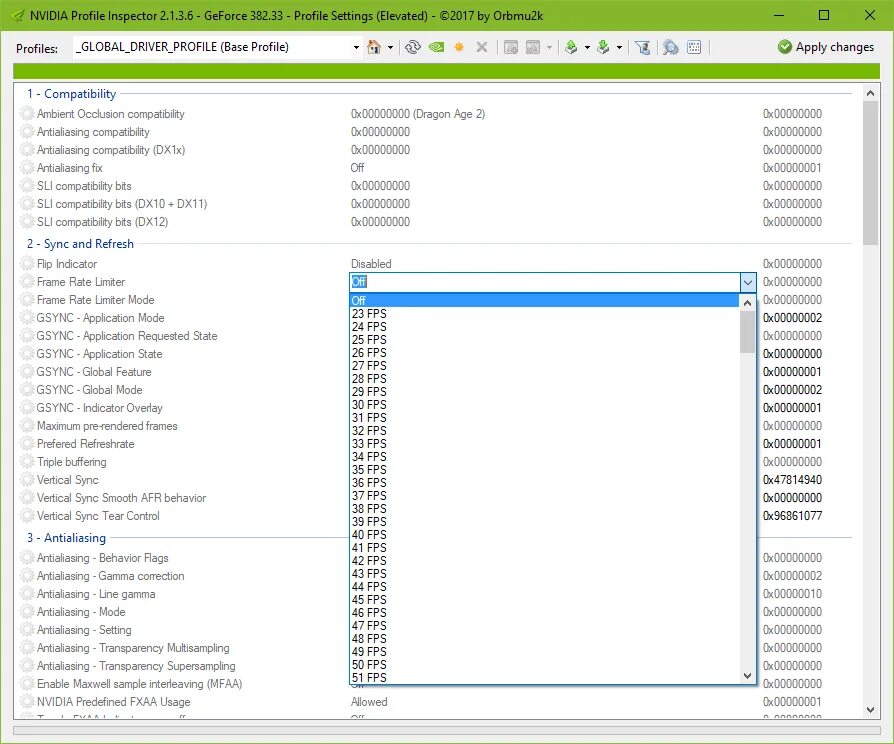Click the Frame Rate Limiter value field showing Off
The height and width of the screenshot is (744, 894).
click(x=544, y=282)
